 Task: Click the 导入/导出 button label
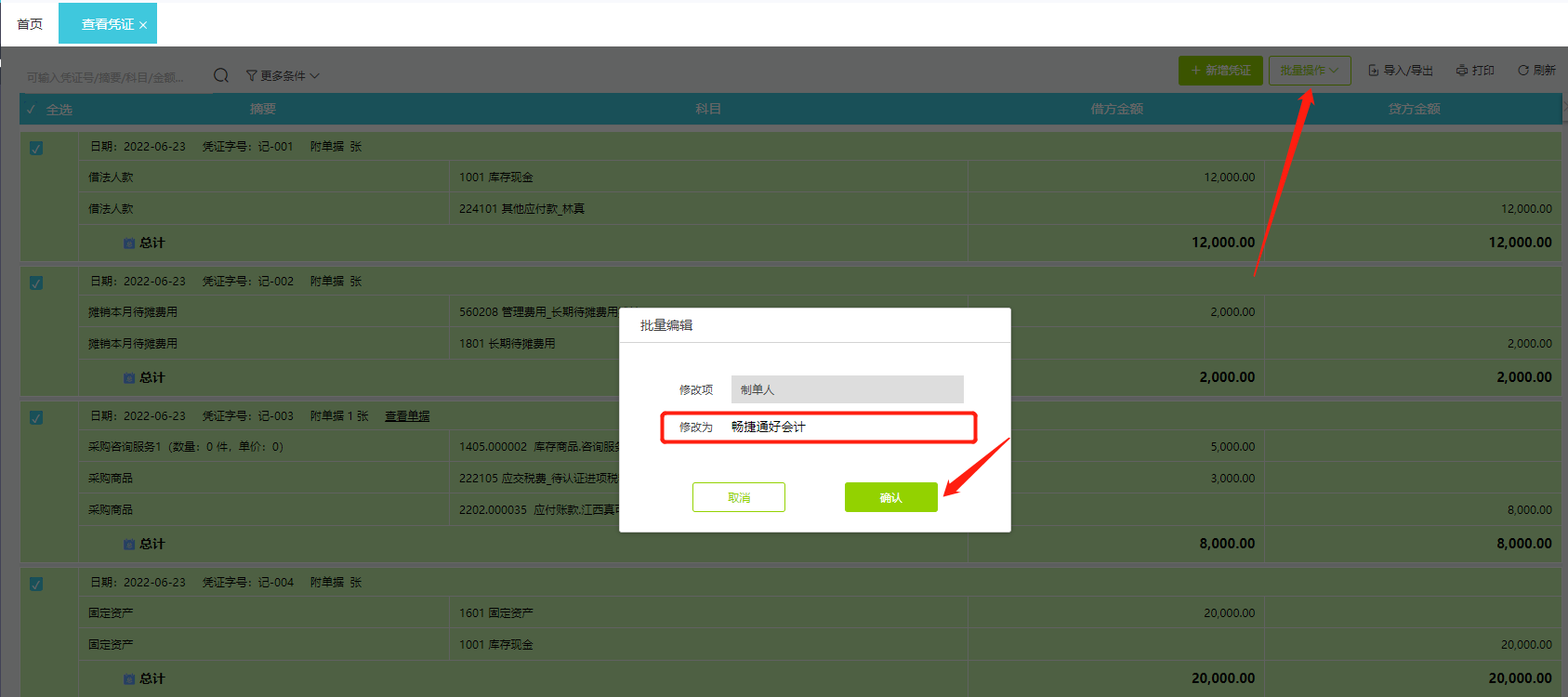point(1408,71)
